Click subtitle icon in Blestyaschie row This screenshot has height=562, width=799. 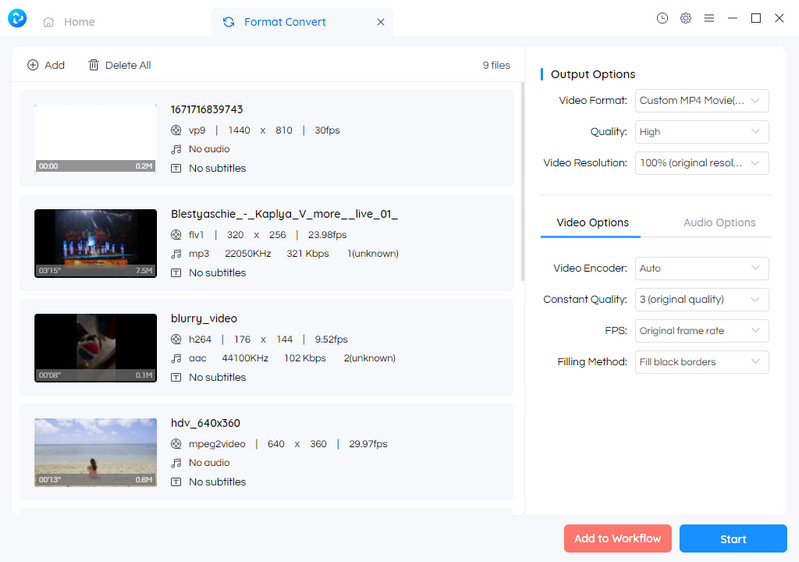tap(176, 273)
